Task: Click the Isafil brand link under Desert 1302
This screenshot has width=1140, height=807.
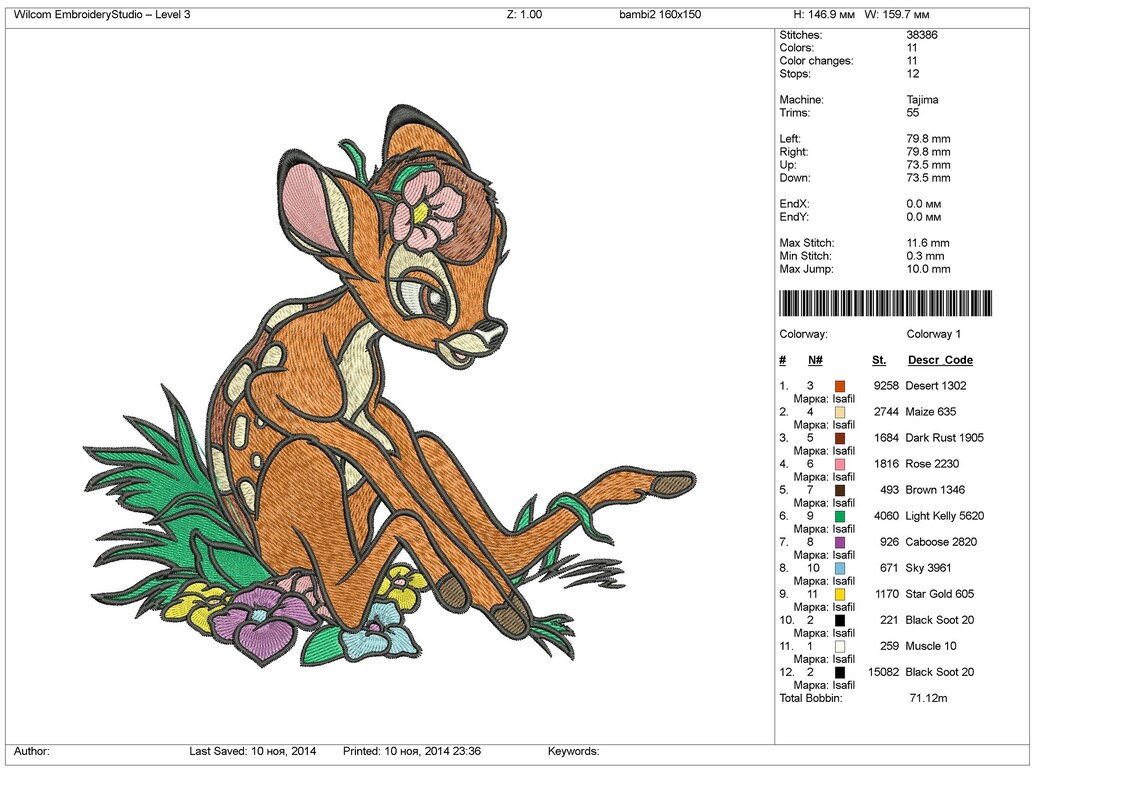Action: [x=844, y=398]
